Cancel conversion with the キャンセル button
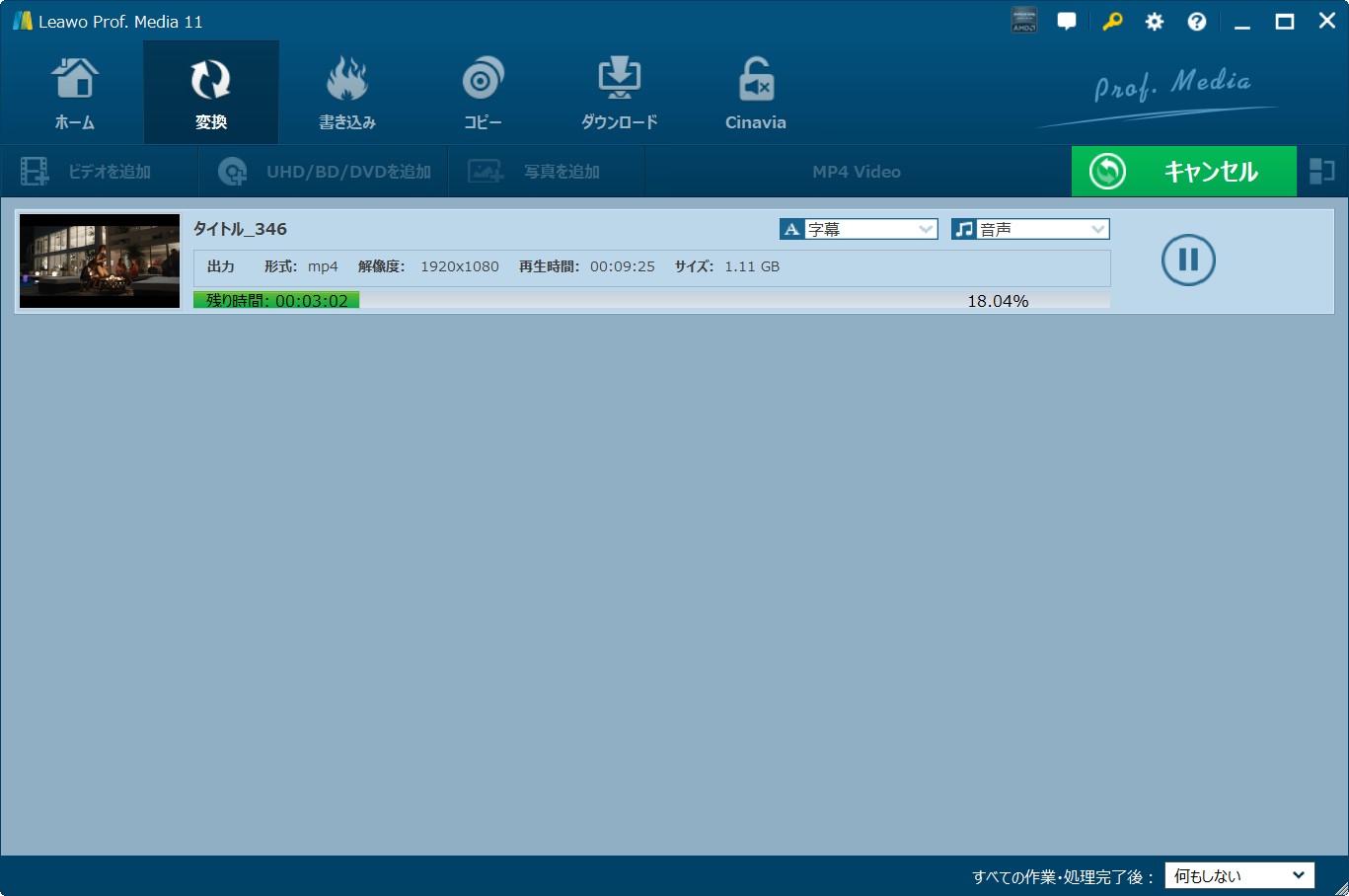This screenshot has height=896, width=1349. tap(1183, 172)
